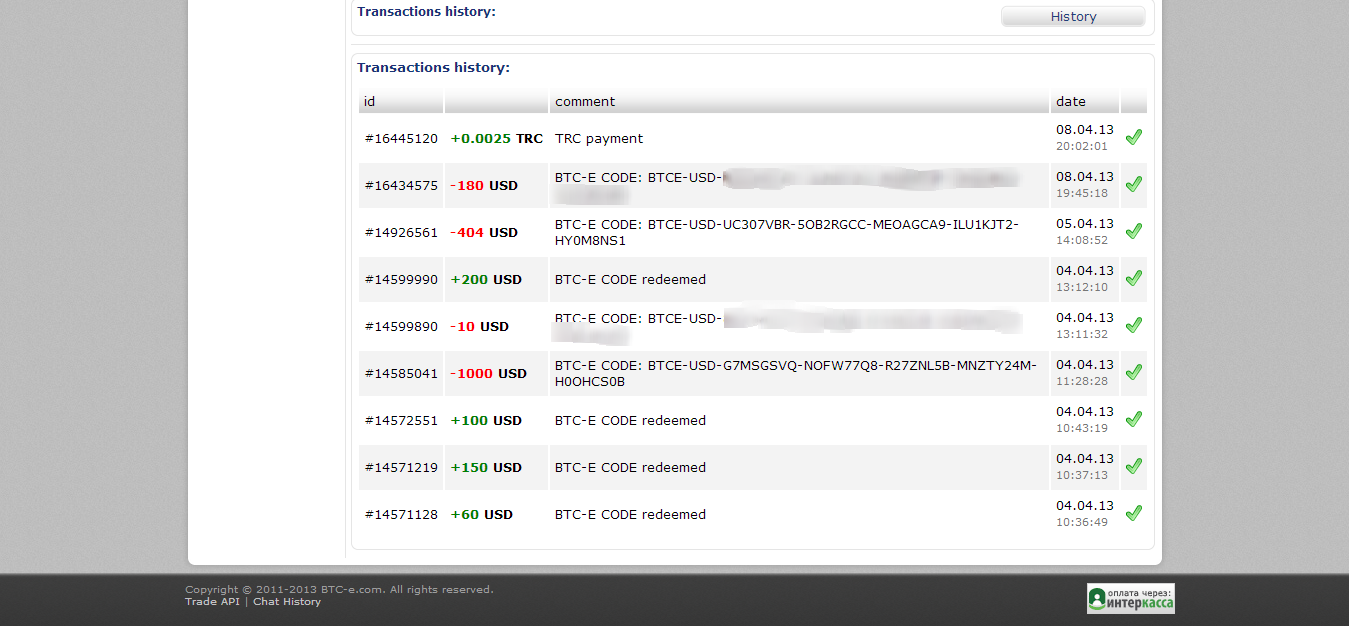Click the -10 USD amount
Screen dimensions: 1349x626
(x=480, y=327)
